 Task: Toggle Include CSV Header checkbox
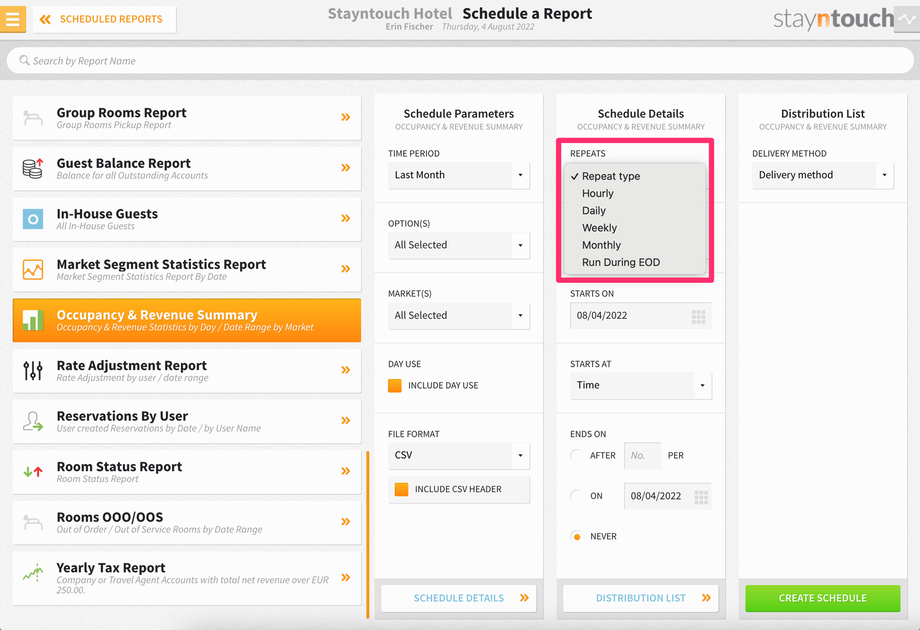pyautogui.click(x=401, y=489)
